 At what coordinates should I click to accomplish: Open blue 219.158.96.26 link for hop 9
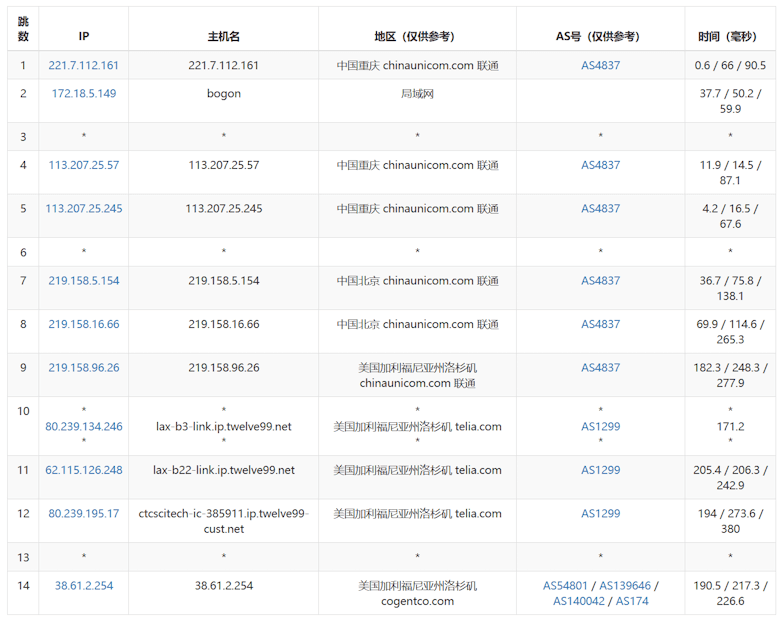[x=84, y=368]
